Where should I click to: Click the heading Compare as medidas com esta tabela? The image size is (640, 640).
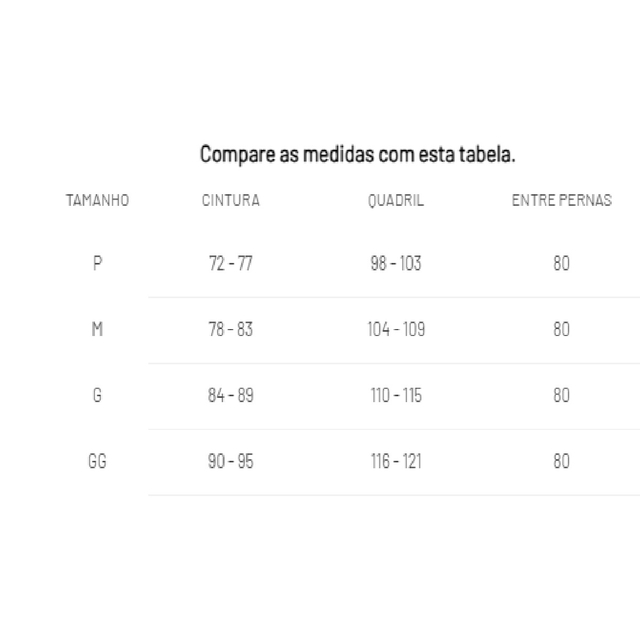(358, 154)
